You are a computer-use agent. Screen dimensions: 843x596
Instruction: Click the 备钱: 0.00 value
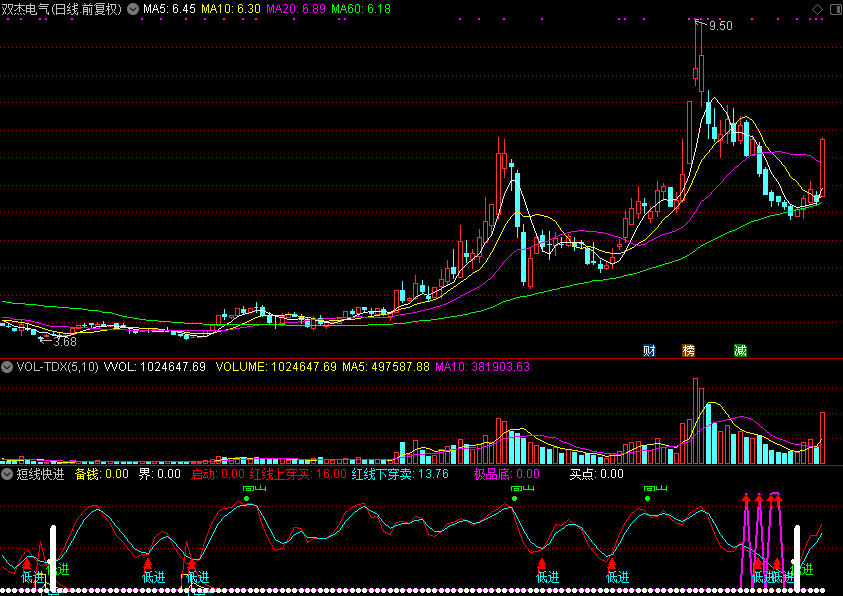pos(102,474)
